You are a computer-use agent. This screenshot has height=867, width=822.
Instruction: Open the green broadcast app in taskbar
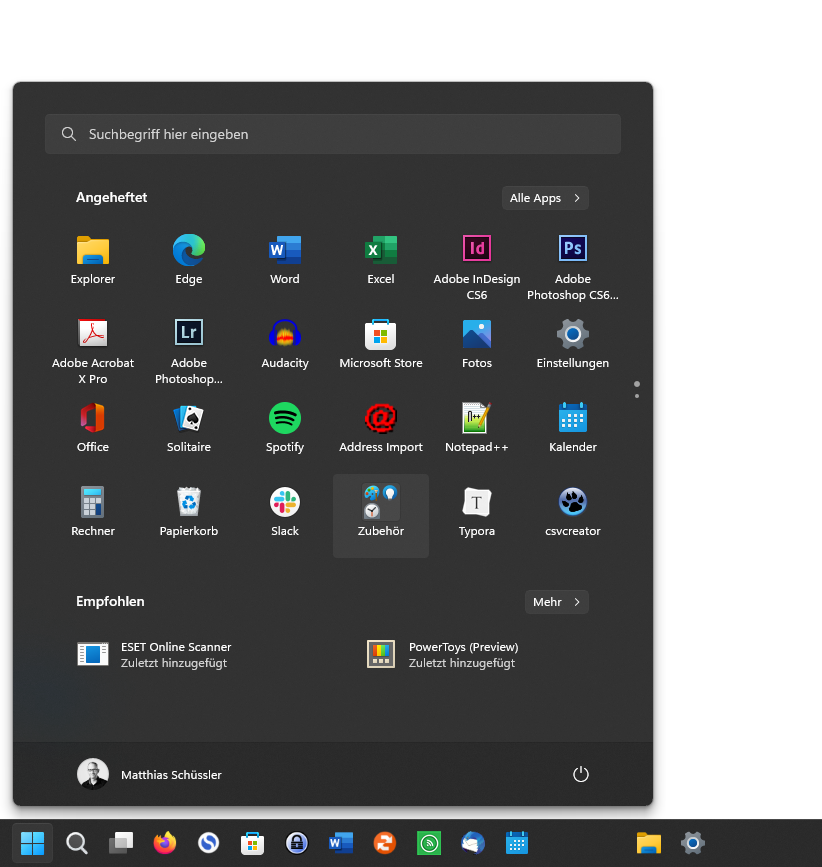coord(429,843)
